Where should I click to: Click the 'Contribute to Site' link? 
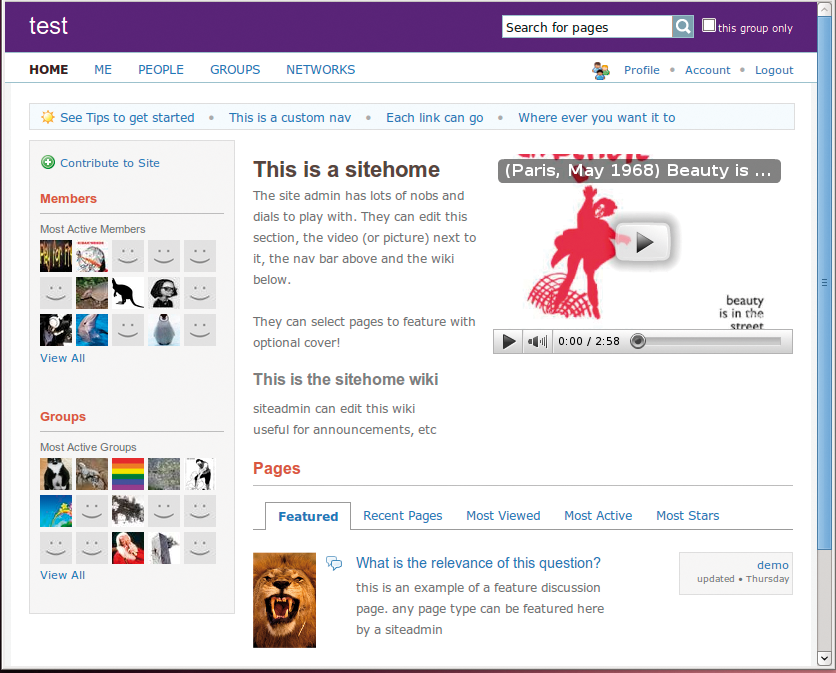[x=110, y=163]
